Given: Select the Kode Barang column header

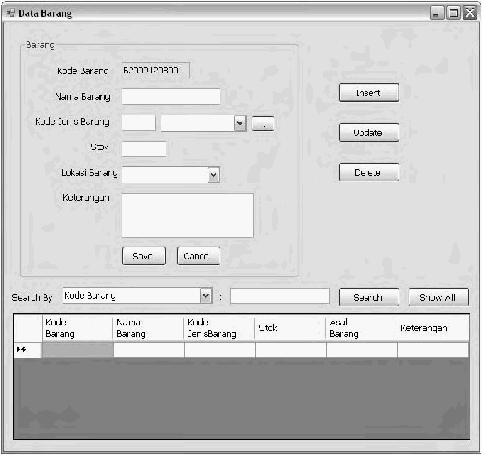Looking at the screenshot, I should click(77, 328).
